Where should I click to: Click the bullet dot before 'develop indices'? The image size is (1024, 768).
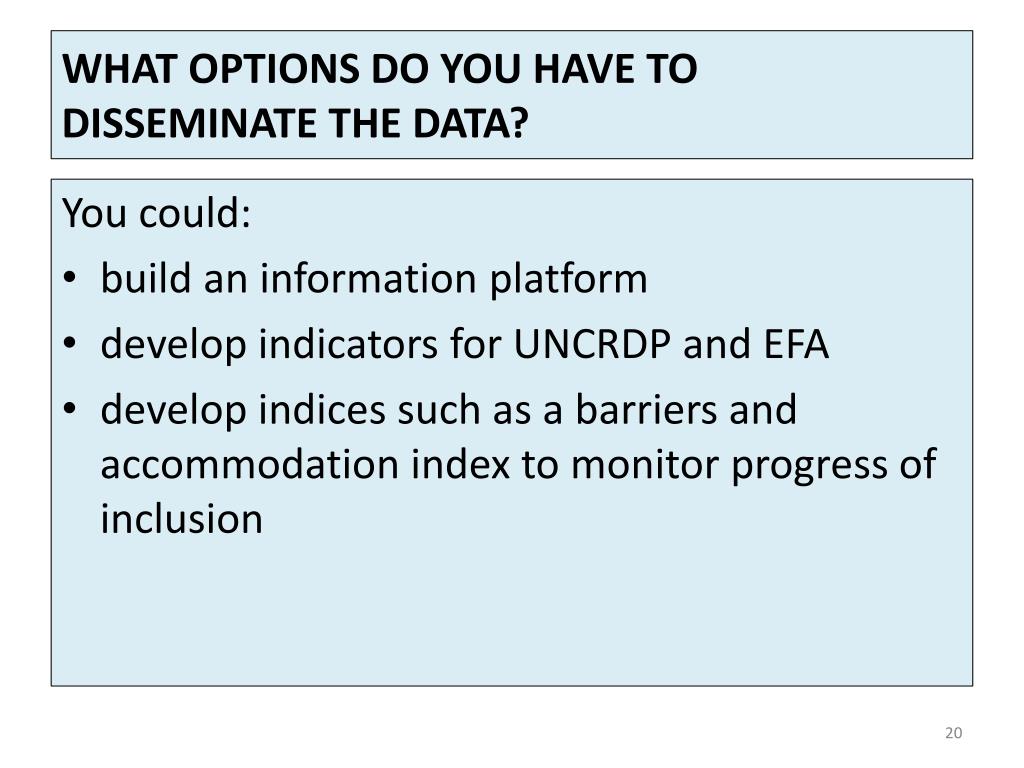click(70, 408)
